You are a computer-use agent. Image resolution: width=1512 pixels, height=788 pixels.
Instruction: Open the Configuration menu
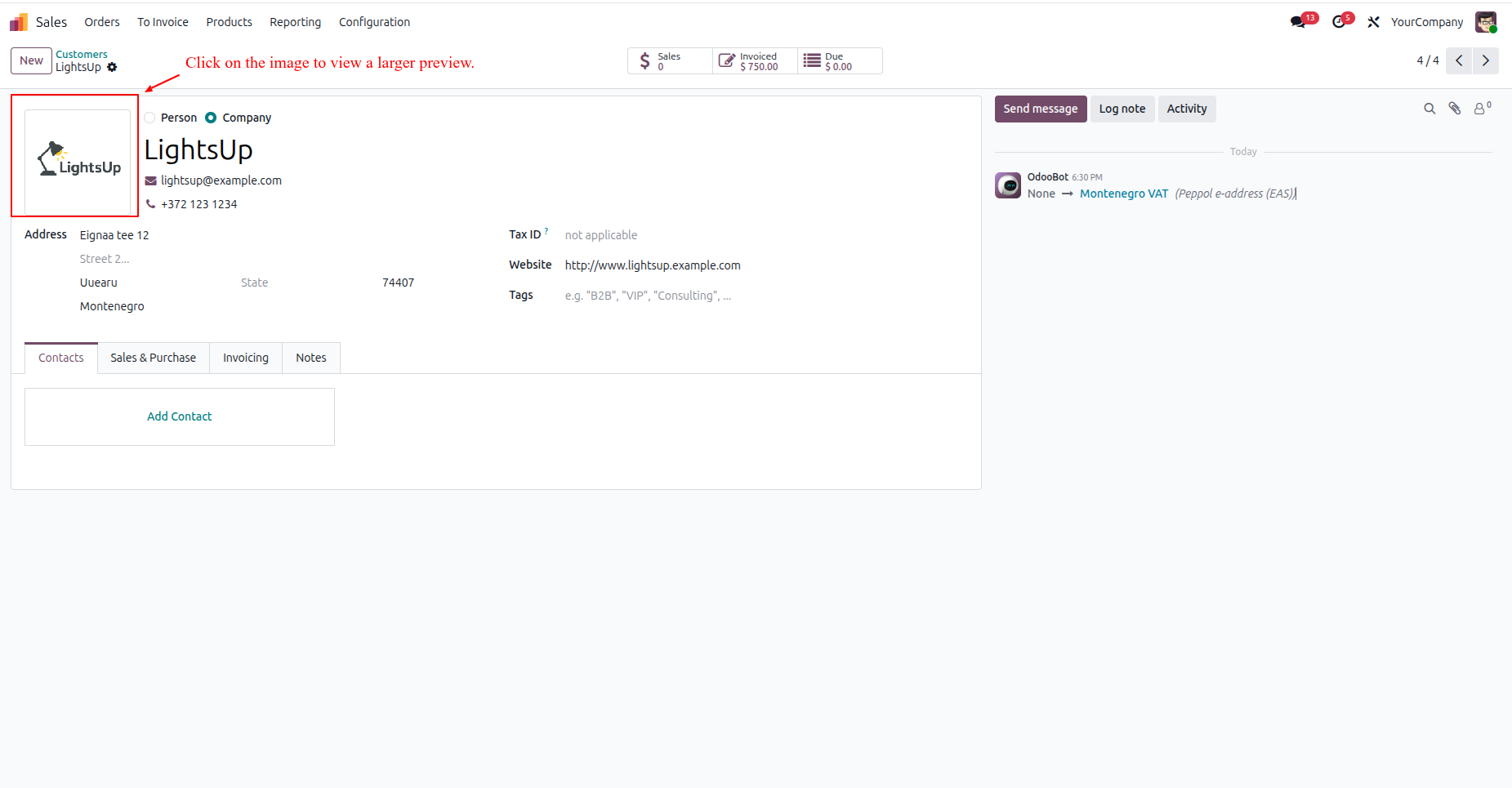coord(374,22)
